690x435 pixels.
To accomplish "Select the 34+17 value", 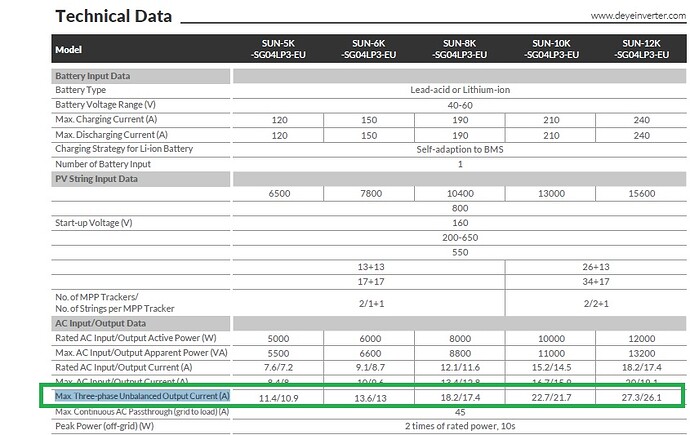I will tap(596, 281).
